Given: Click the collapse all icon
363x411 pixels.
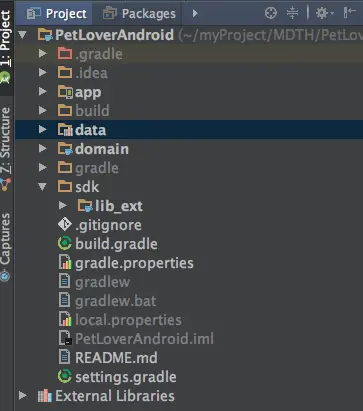Looking at the screenshot, I should (292, 13).
